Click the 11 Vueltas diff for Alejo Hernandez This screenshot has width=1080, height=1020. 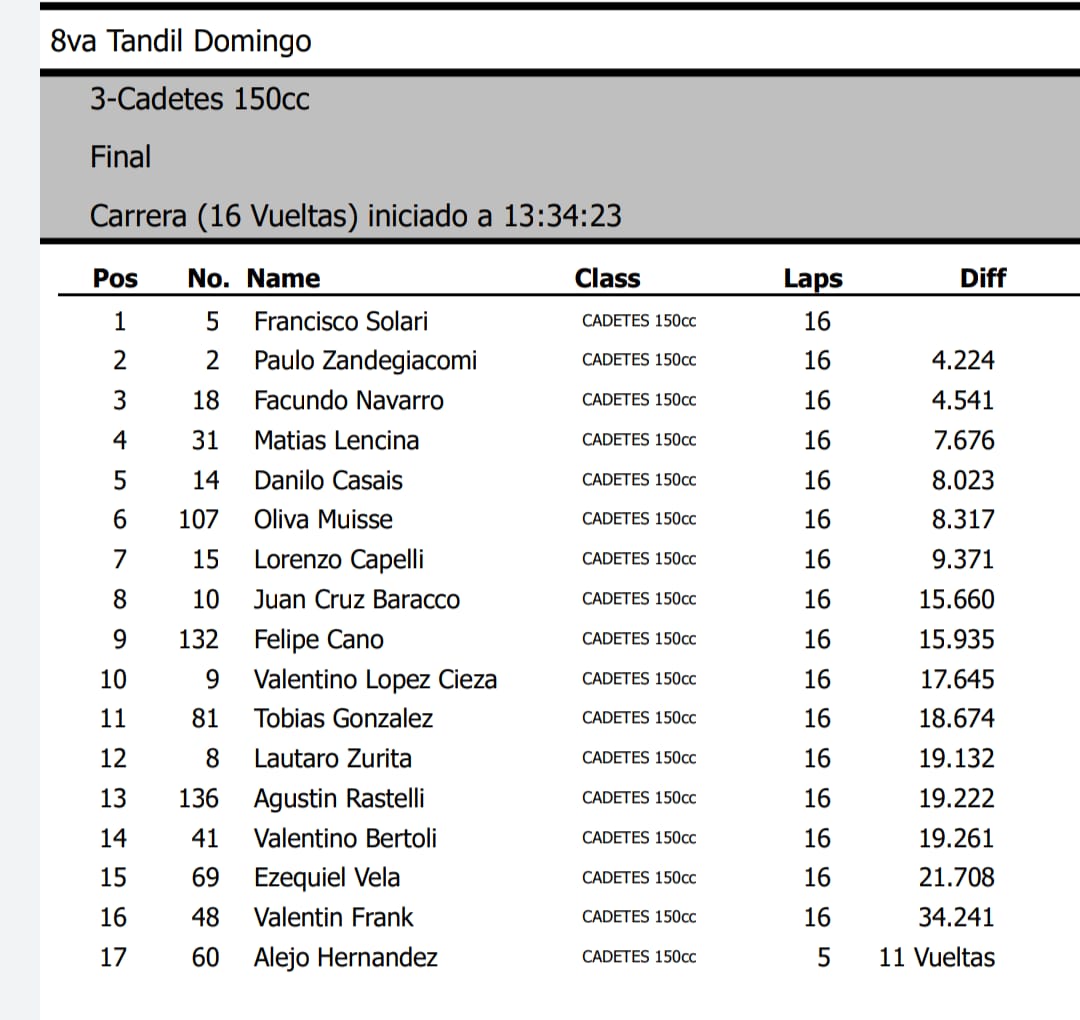(x=937, y=958)
